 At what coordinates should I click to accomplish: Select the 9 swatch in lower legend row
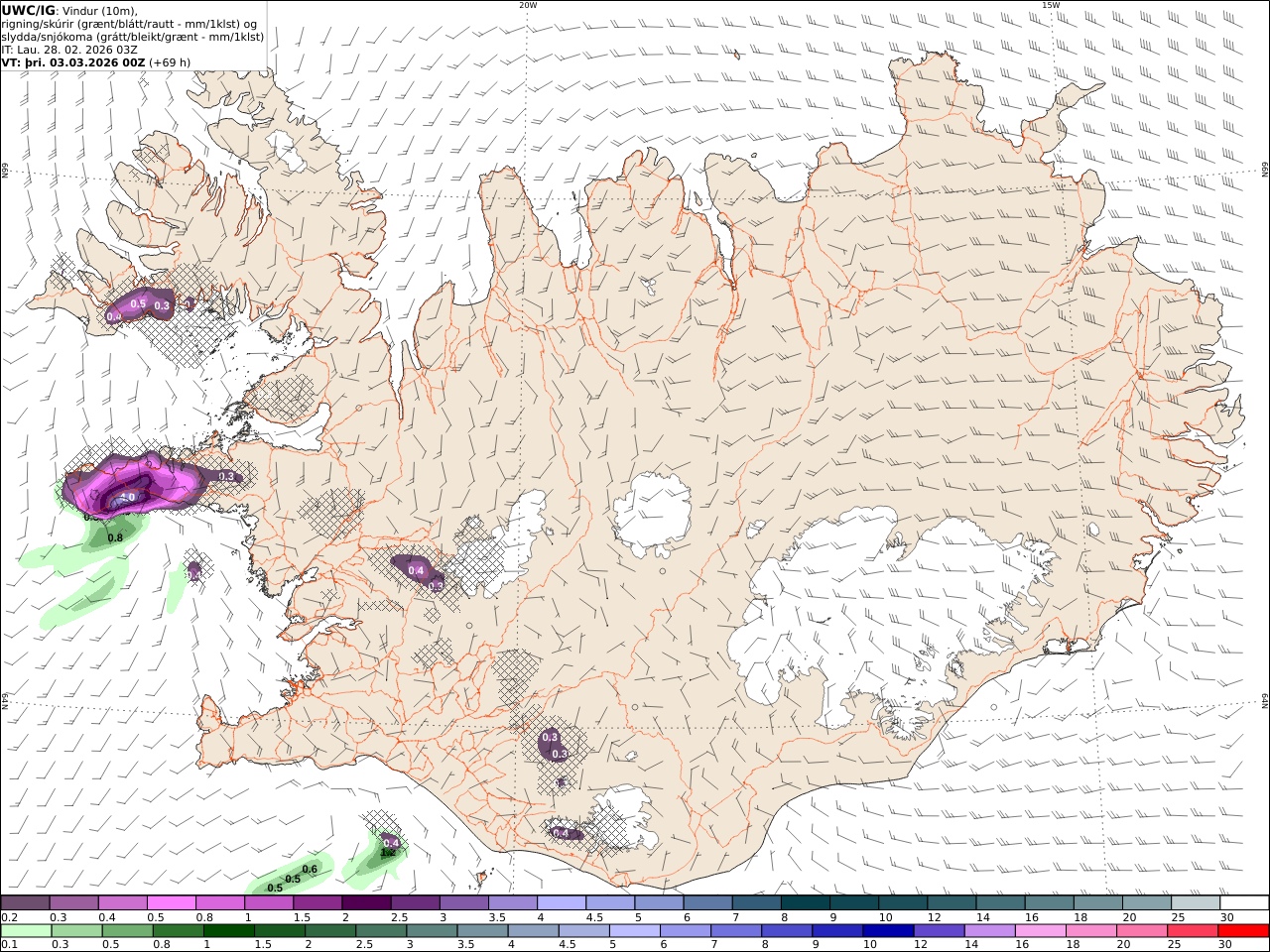[836, 931]
